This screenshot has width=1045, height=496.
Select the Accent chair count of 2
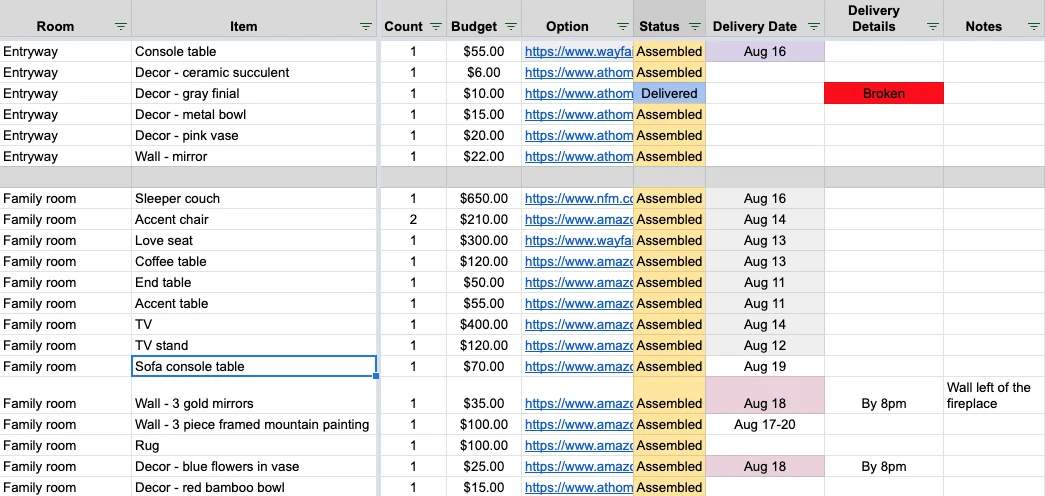[x=413, y=219]
